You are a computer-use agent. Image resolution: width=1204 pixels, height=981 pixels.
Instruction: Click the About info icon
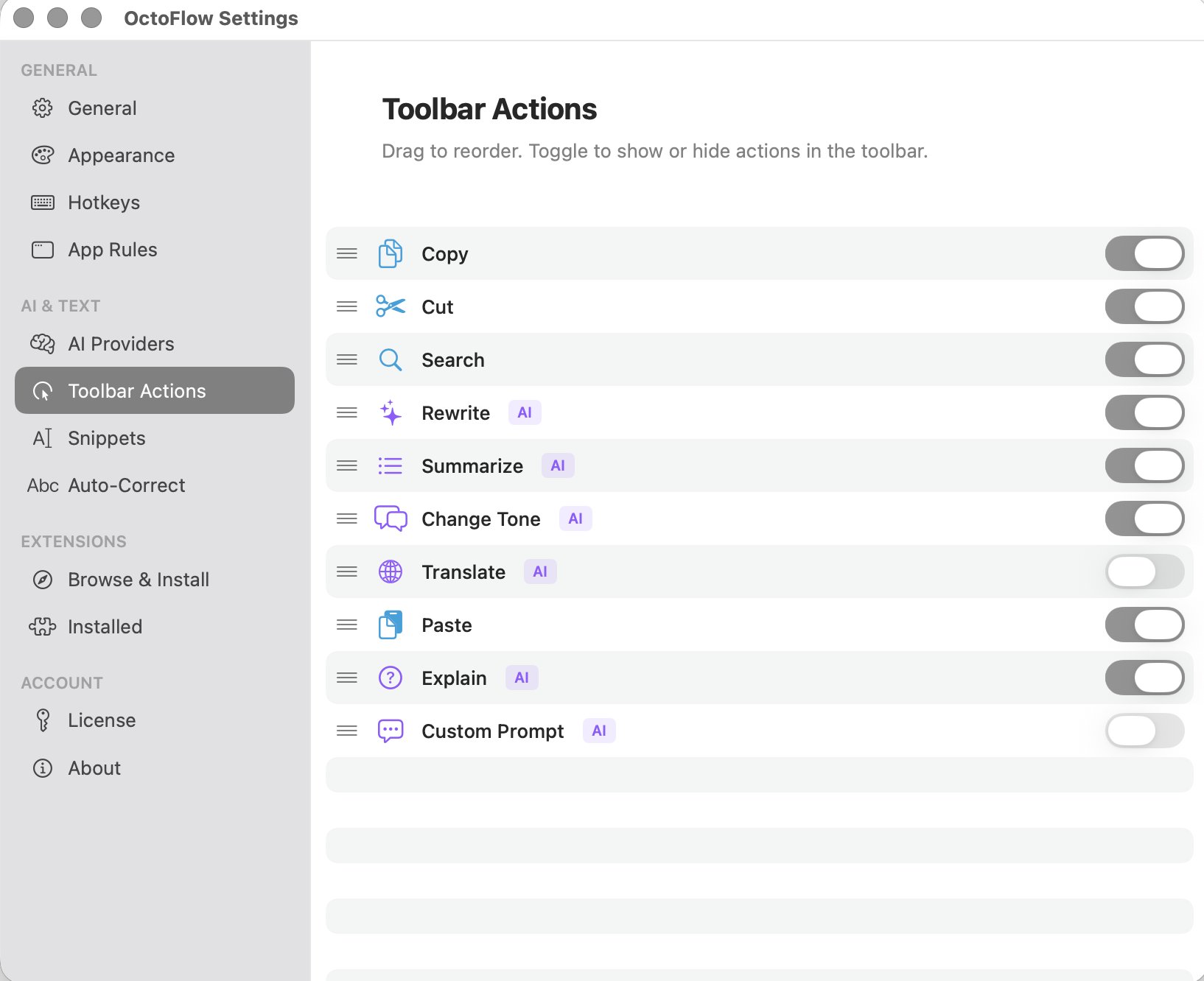pos(43,768)
